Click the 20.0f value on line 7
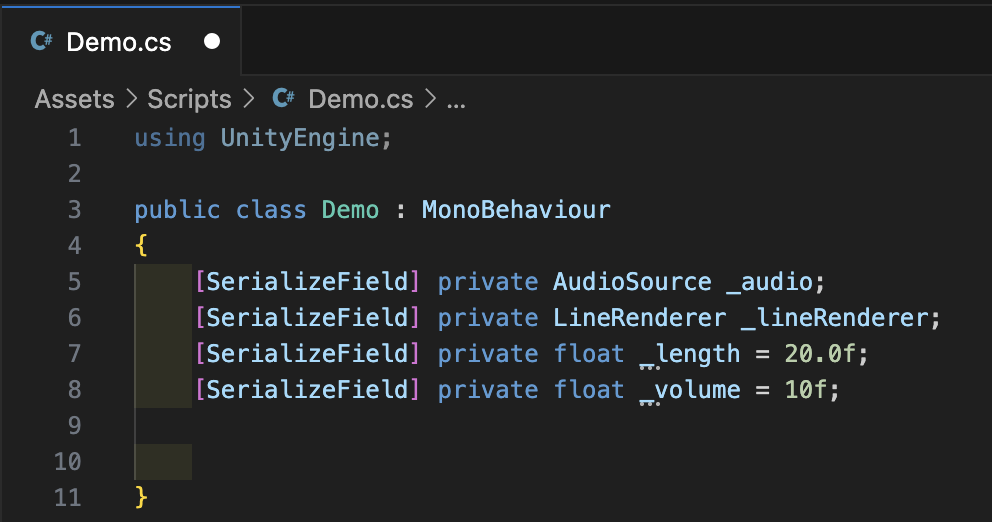The width and height of the screenshot is (992, 522). pos(820,354)
